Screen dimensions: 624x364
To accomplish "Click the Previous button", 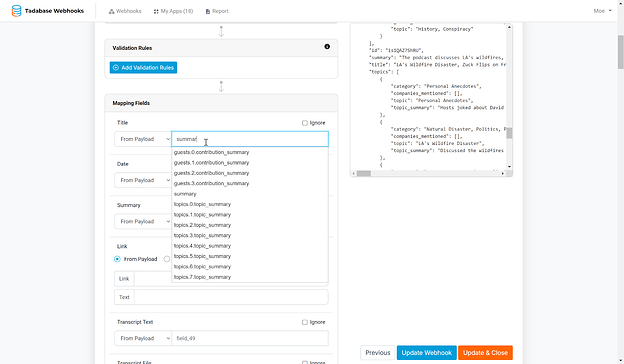I will (378, 352).
